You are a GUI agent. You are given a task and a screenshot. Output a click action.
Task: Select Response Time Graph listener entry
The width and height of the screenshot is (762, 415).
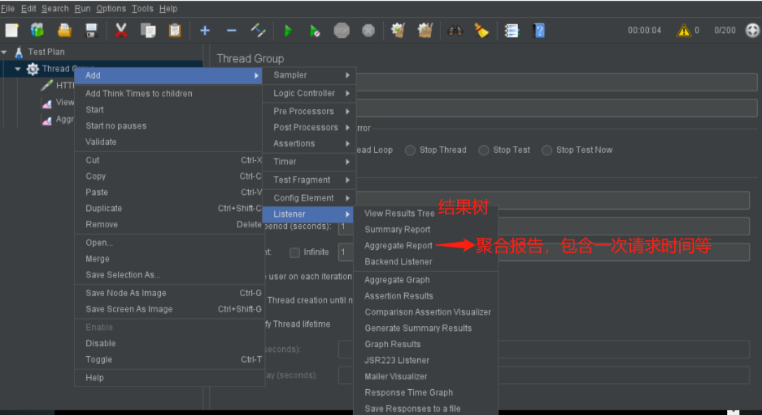[x=408, y=392]
